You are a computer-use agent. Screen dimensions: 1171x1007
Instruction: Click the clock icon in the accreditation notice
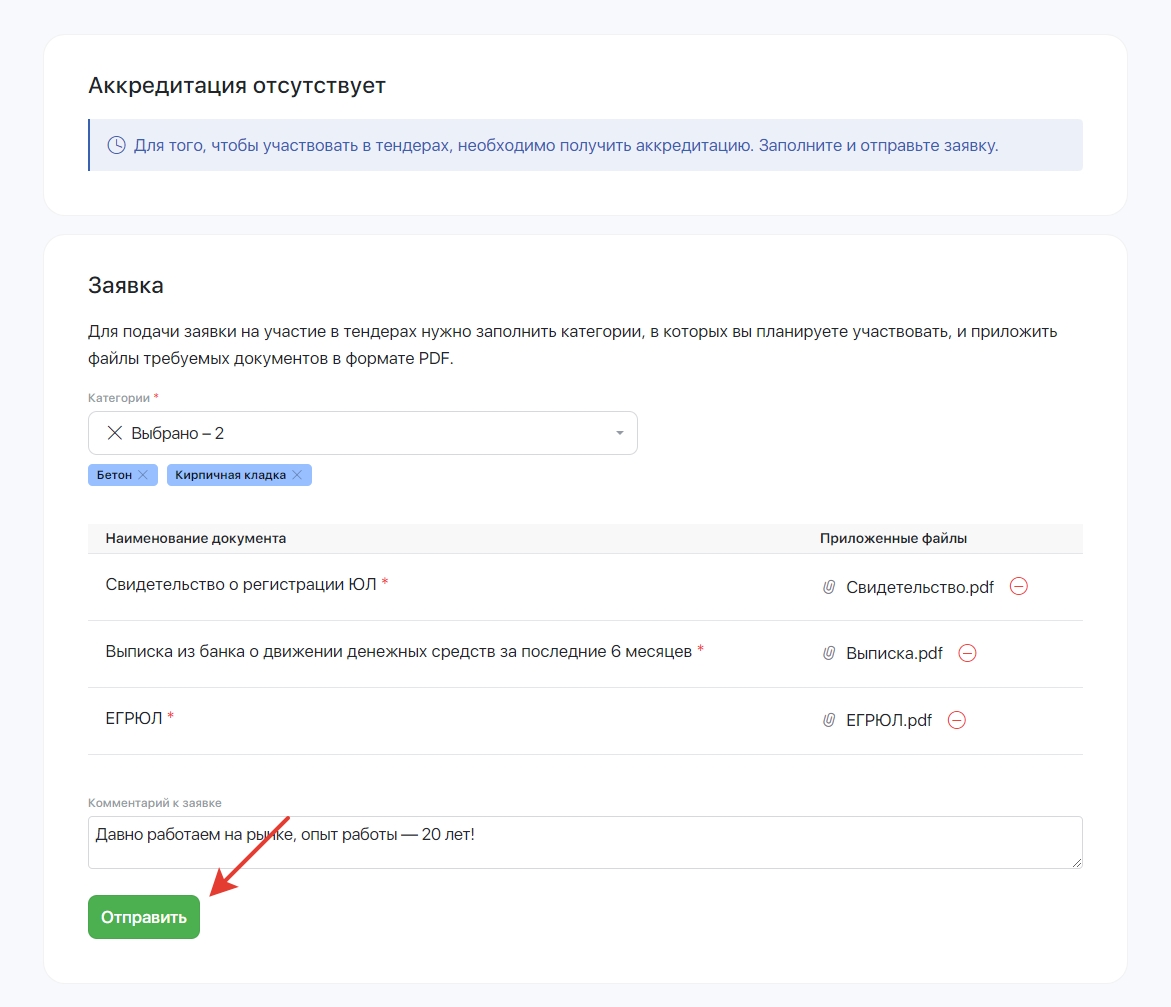click(x=117, y=145)
